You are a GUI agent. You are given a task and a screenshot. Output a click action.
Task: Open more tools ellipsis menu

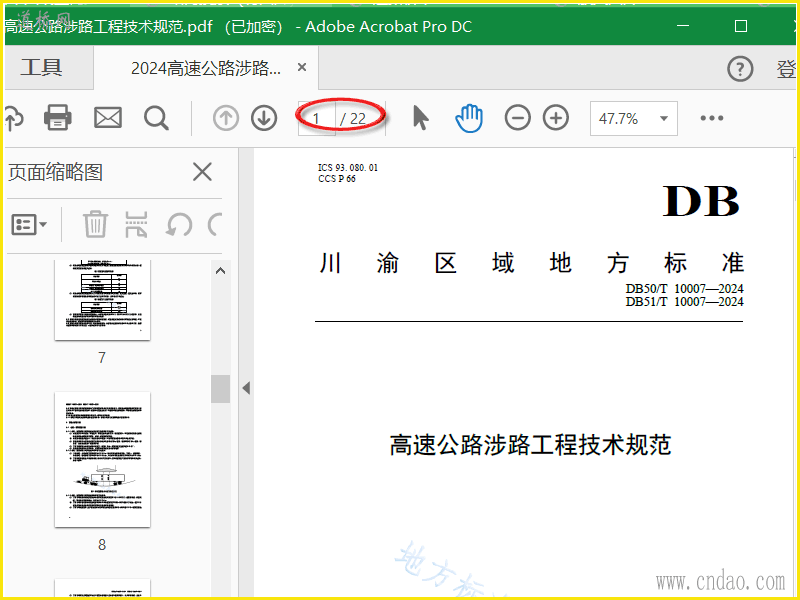click(x=712, y=118)
